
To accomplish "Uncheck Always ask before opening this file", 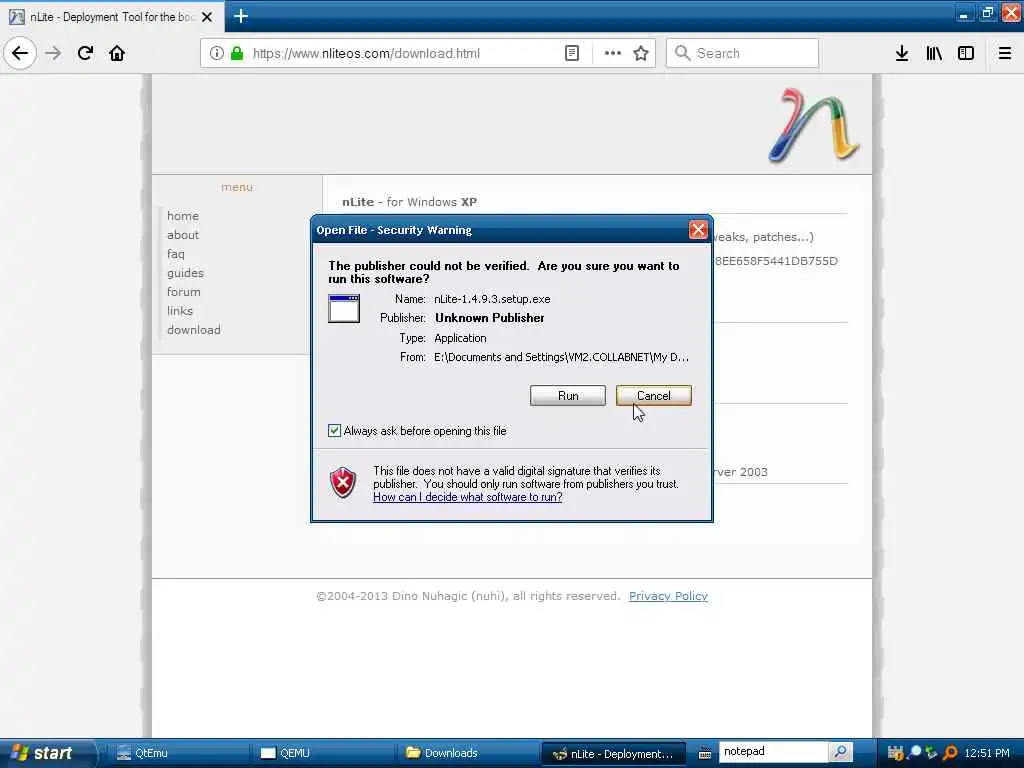I will [334, 431].
